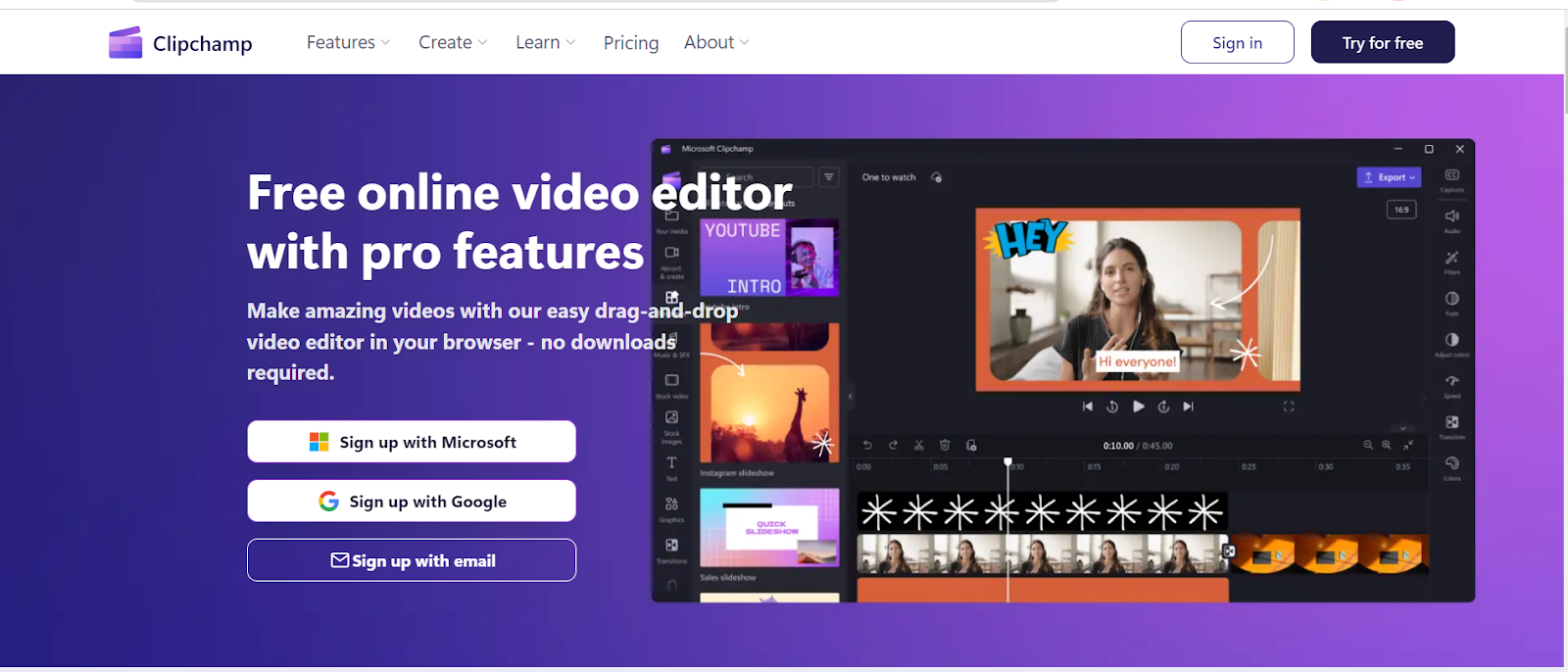The image size is (1568, 672).
Task: Click the duplicate clip icon above timeline
Action: [971, 445]
